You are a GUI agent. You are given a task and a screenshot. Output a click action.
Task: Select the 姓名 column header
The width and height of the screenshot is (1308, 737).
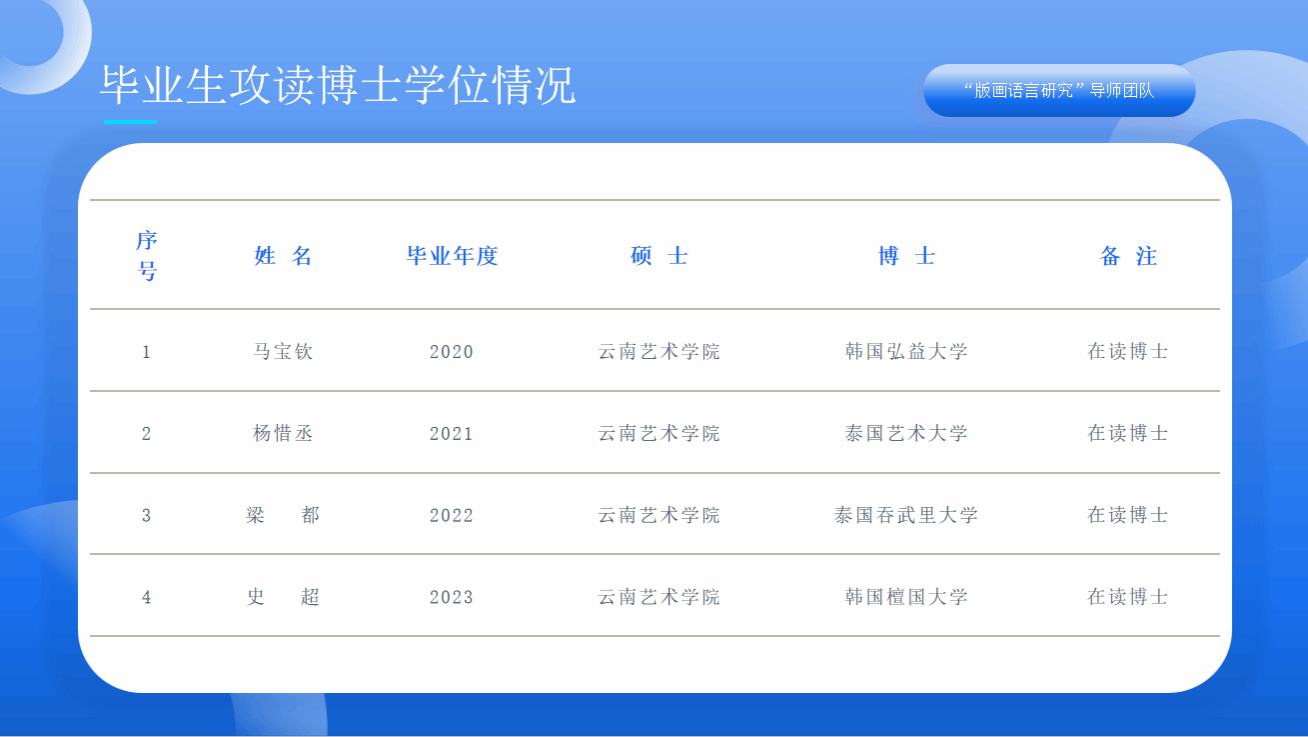click(x=284, y=256)
